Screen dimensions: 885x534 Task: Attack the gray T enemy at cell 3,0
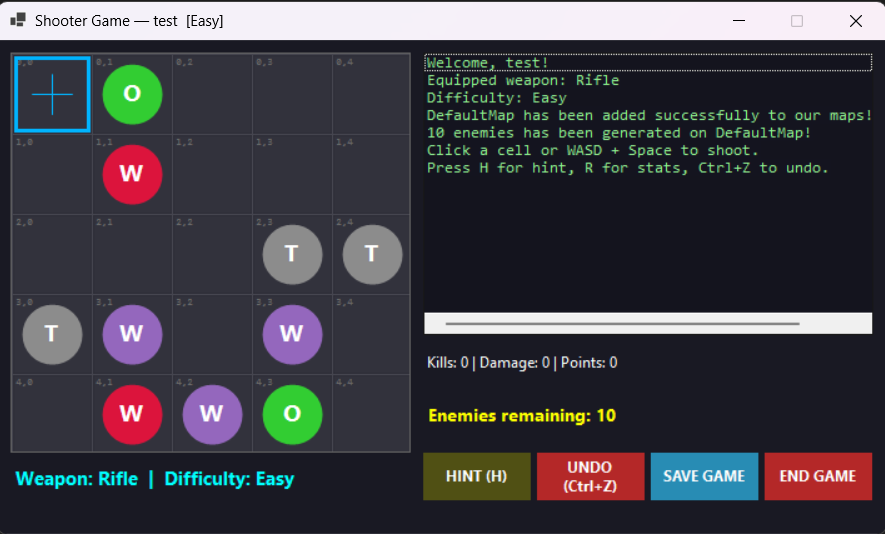point(52,334)
